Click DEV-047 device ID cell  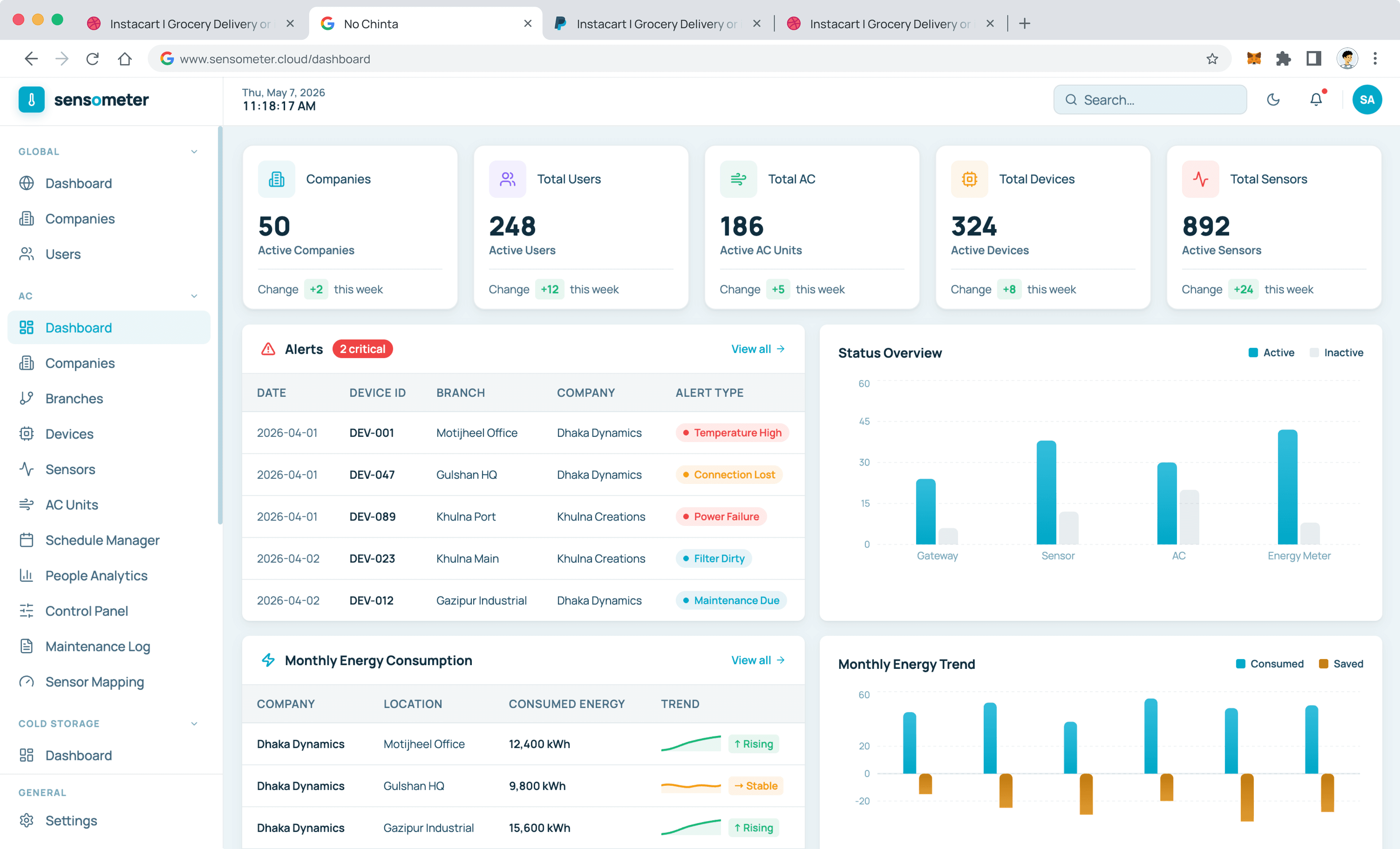click(372, 474)
